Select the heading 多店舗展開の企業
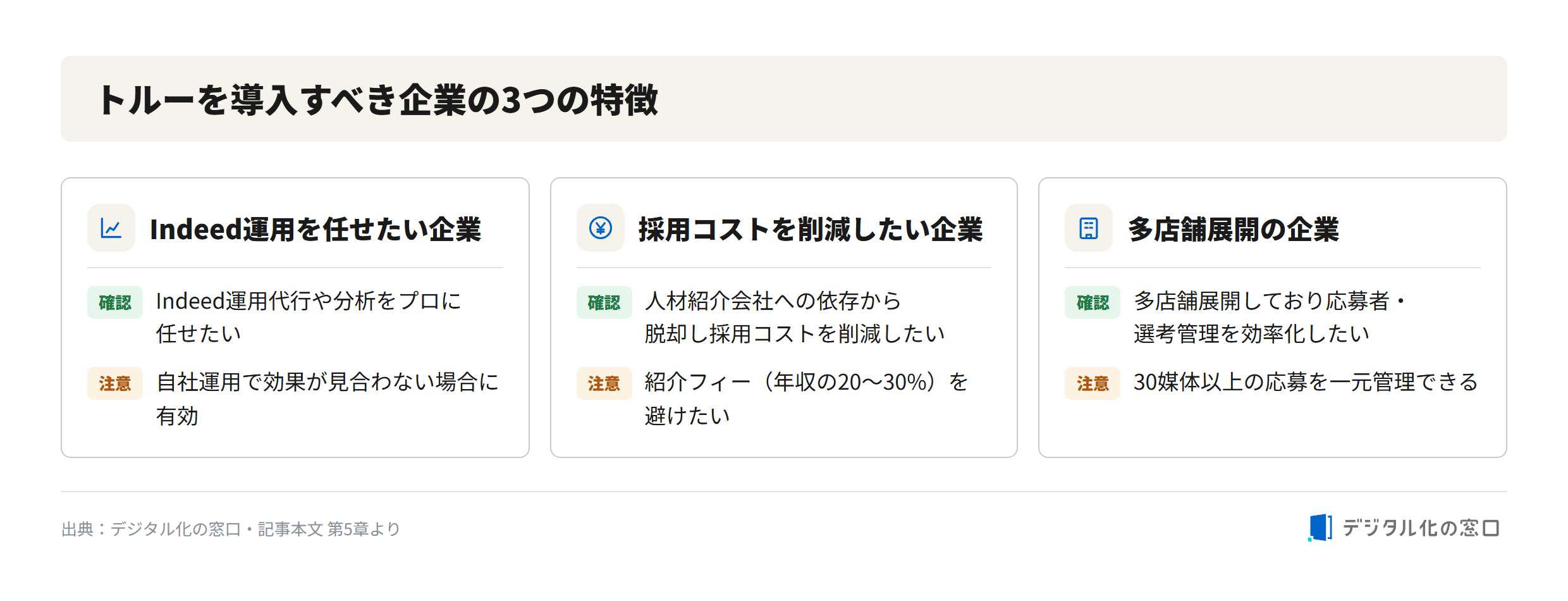 (x=1234, y=229)
